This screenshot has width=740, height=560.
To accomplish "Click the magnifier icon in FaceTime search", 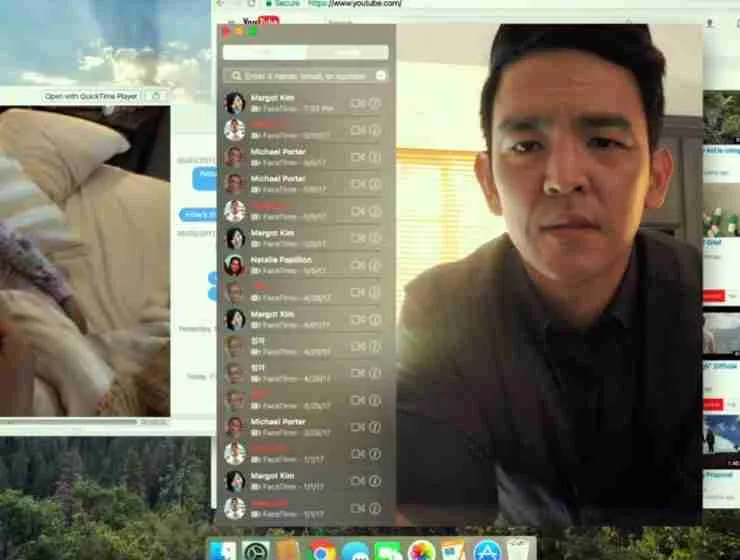I will coord(236,76).
